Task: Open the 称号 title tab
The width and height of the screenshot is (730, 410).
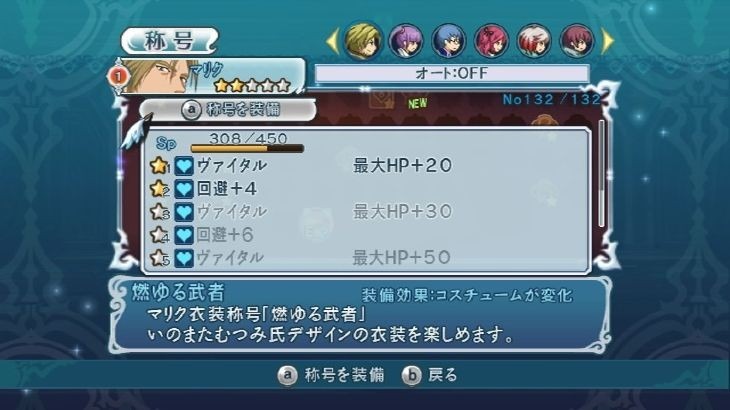Action: (x=169, y=40)
